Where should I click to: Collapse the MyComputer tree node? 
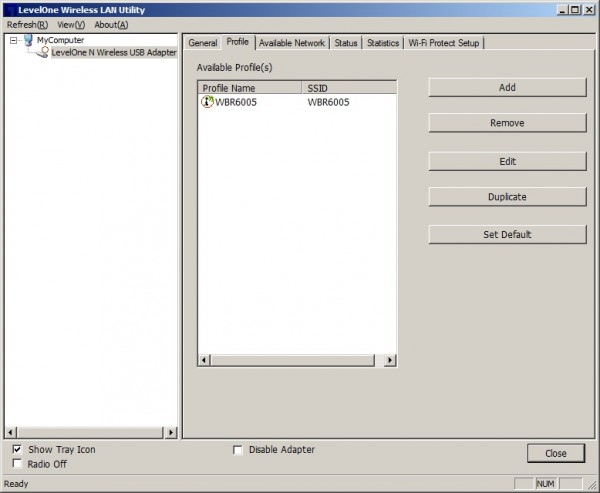click(13, 40)
